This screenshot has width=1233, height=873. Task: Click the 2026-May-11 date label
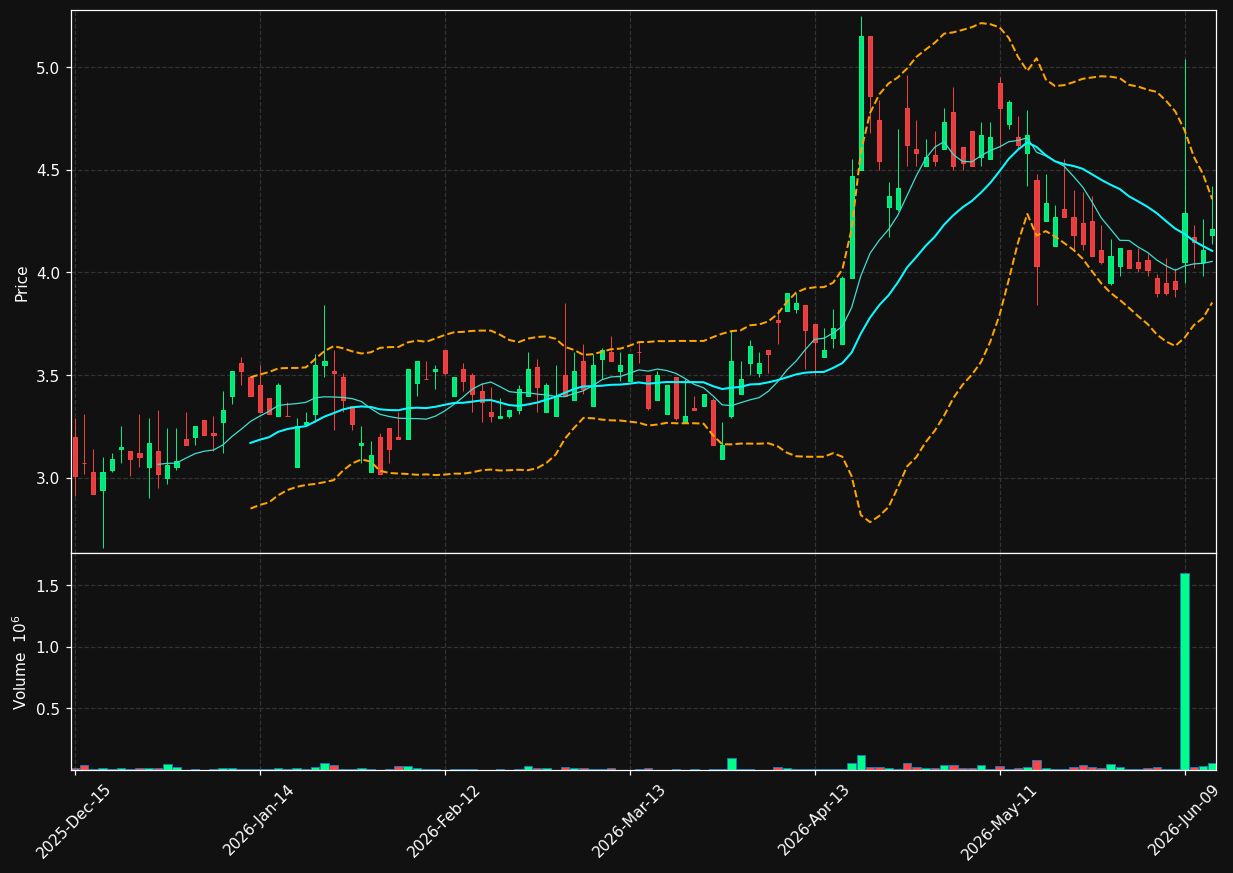pyautogui.click(x=998, y=822)
